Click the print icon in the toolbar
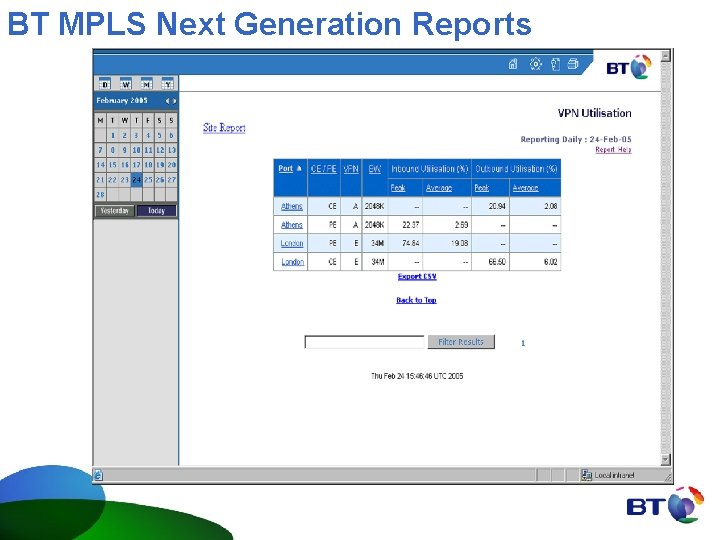Viewport: 720px width, 540px height. 573,63
